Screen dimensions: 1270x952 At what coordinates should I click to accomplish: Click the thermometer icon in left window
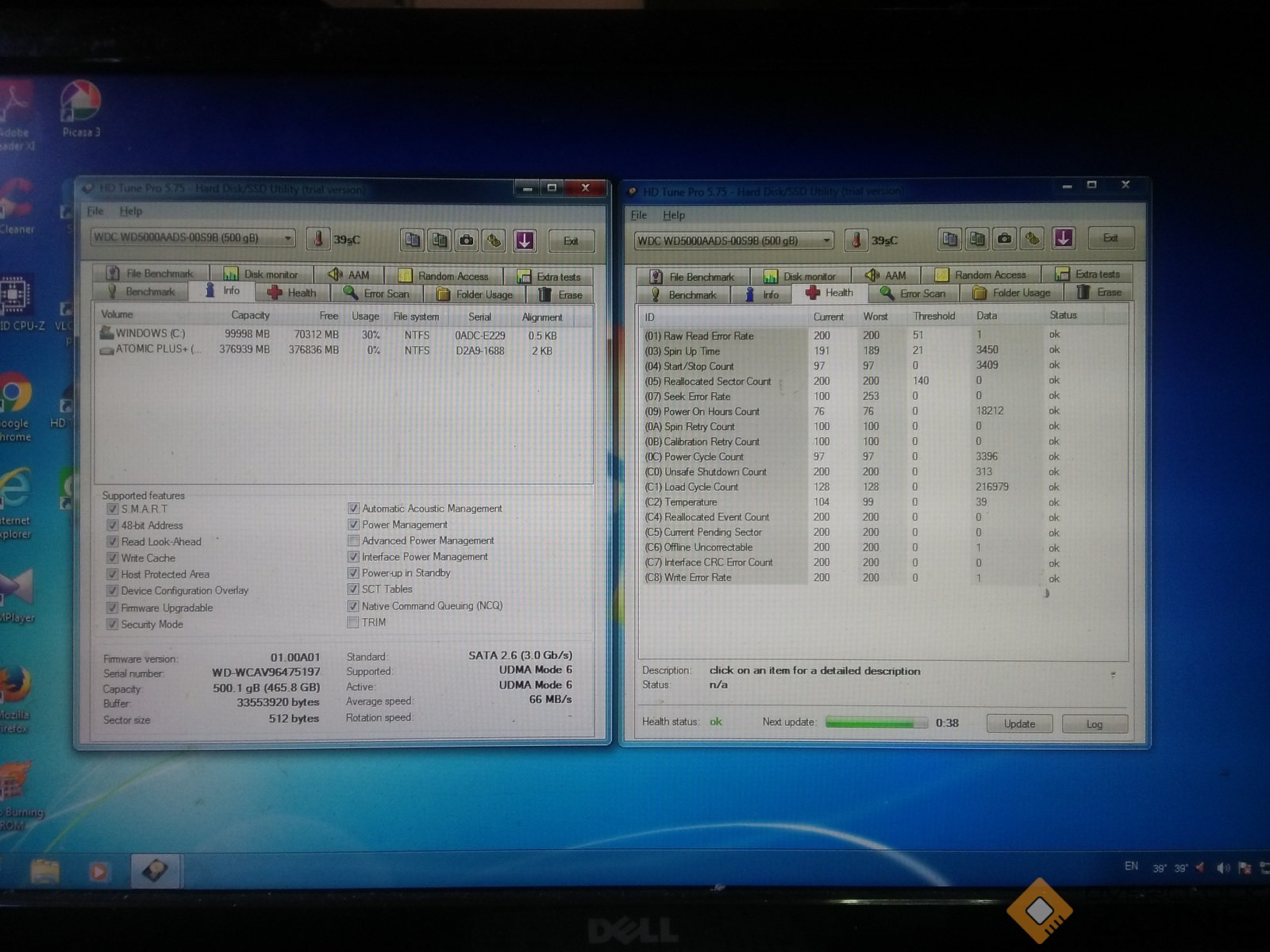coord(317,239)
